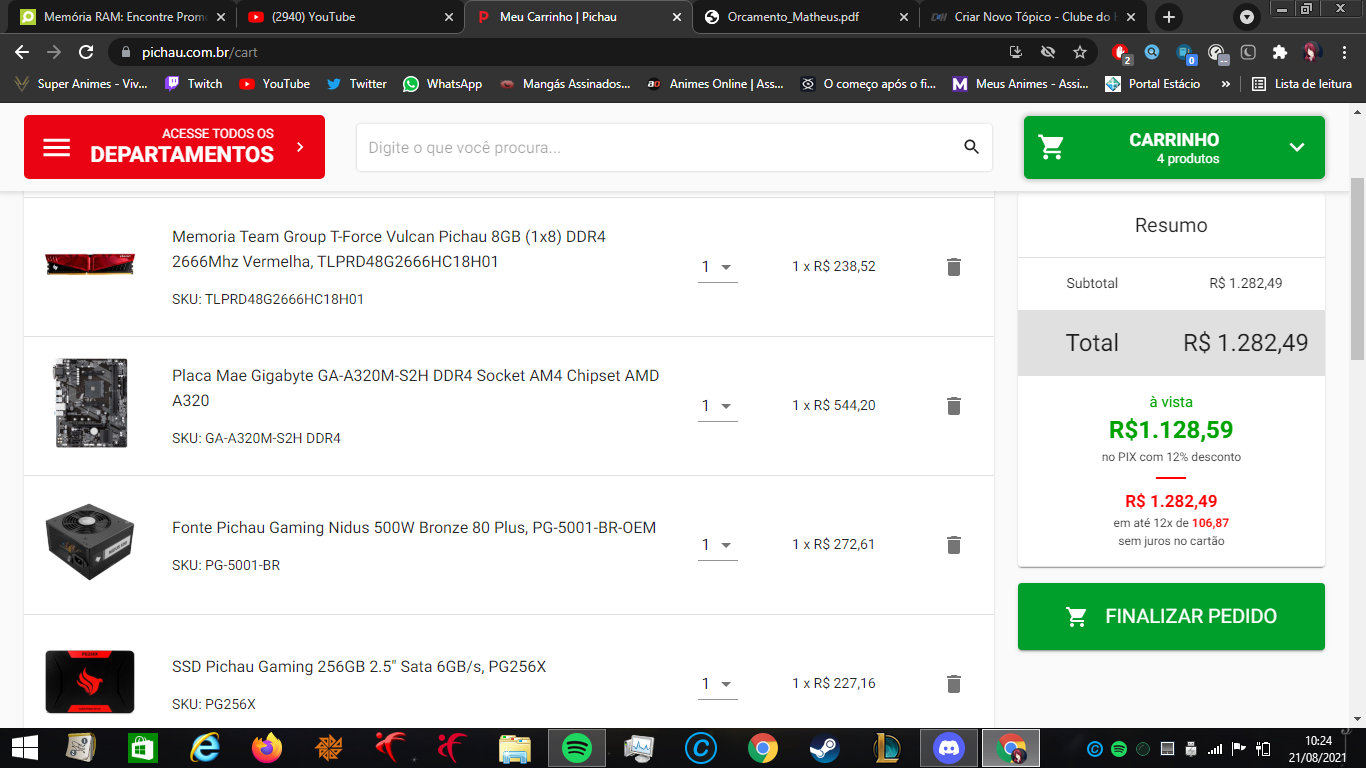This screenshot has height=768, width=1366.
Task: Click the install app icon in the address bar
Action: pos(1016,52)
